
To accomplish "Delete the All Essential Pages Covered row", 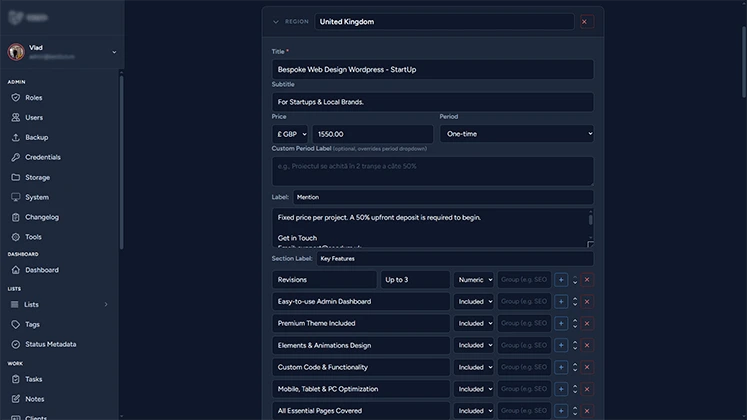I will pyautogui.click(x=587, y=410).
